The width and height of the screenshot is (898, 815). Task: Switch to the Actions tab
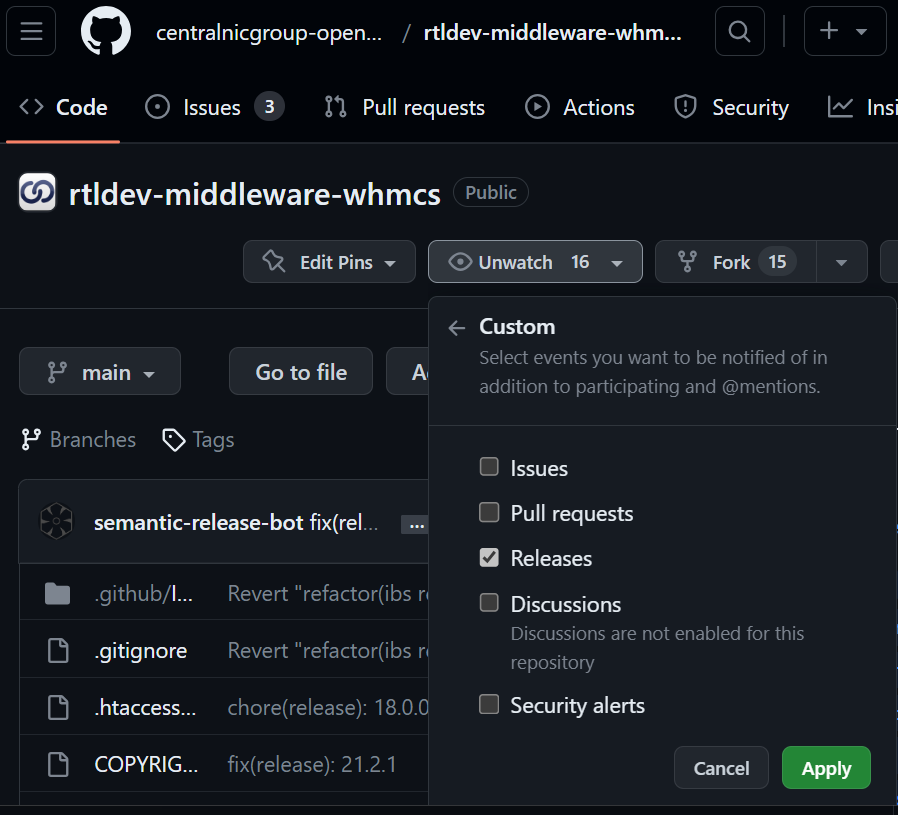click(x=580, y=108)
